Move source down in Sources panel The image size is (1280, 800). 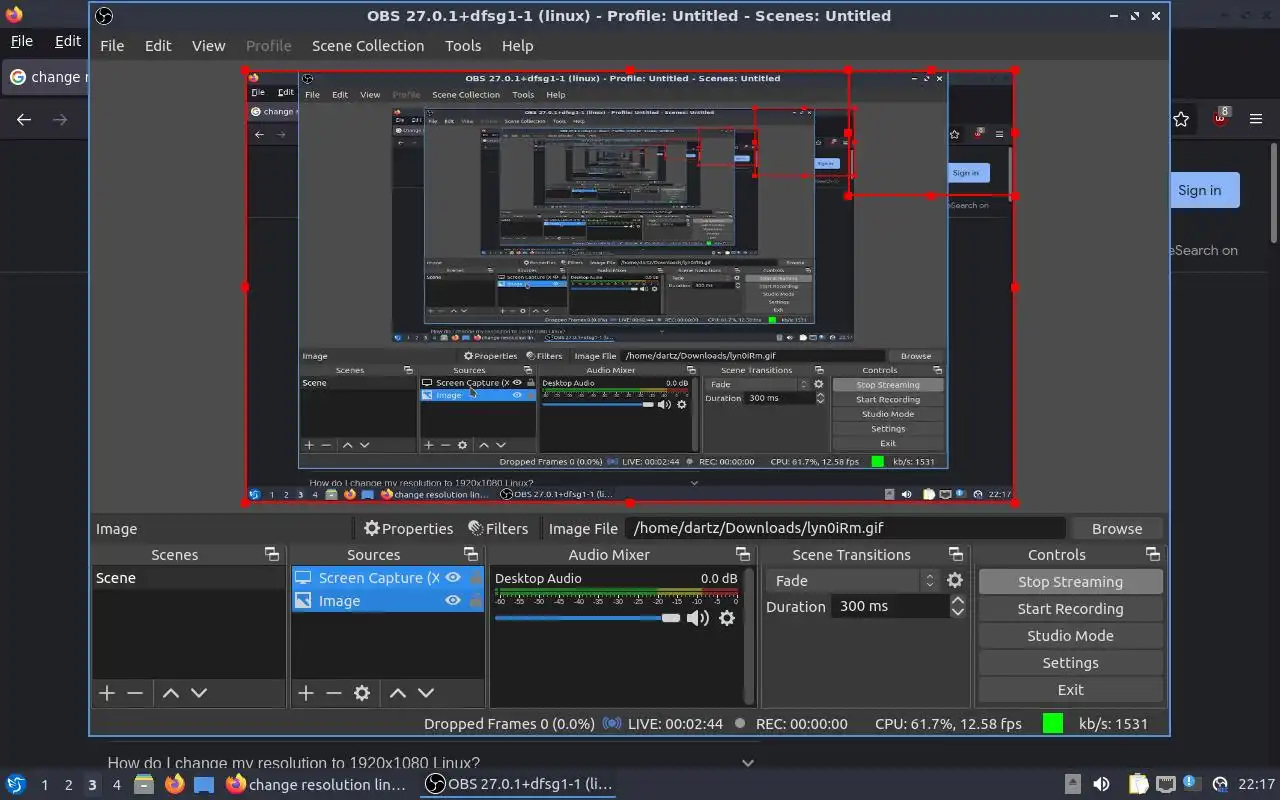click(426, 692)
